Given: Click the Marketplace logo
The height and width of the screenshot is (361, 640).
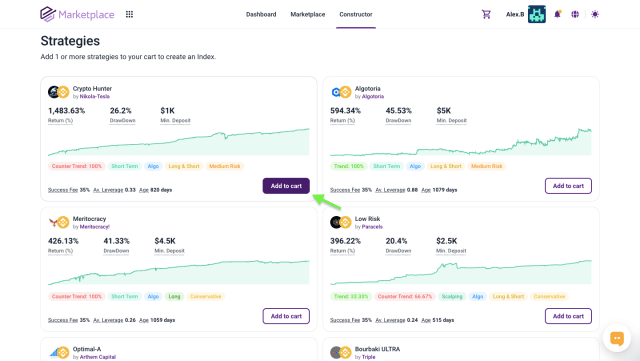Looking at the screenshot, I should pos(77,14).
